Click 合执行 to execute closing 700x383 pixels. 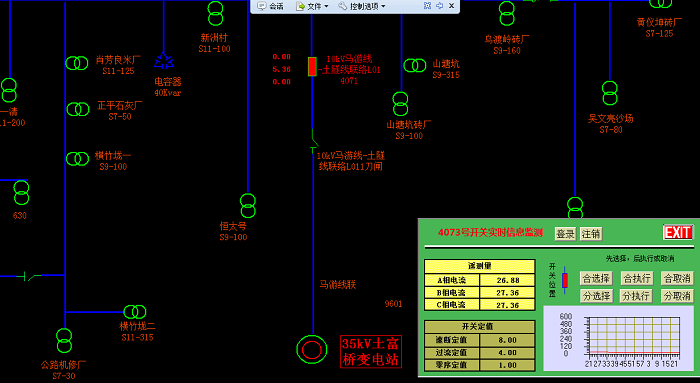point(637,279)
